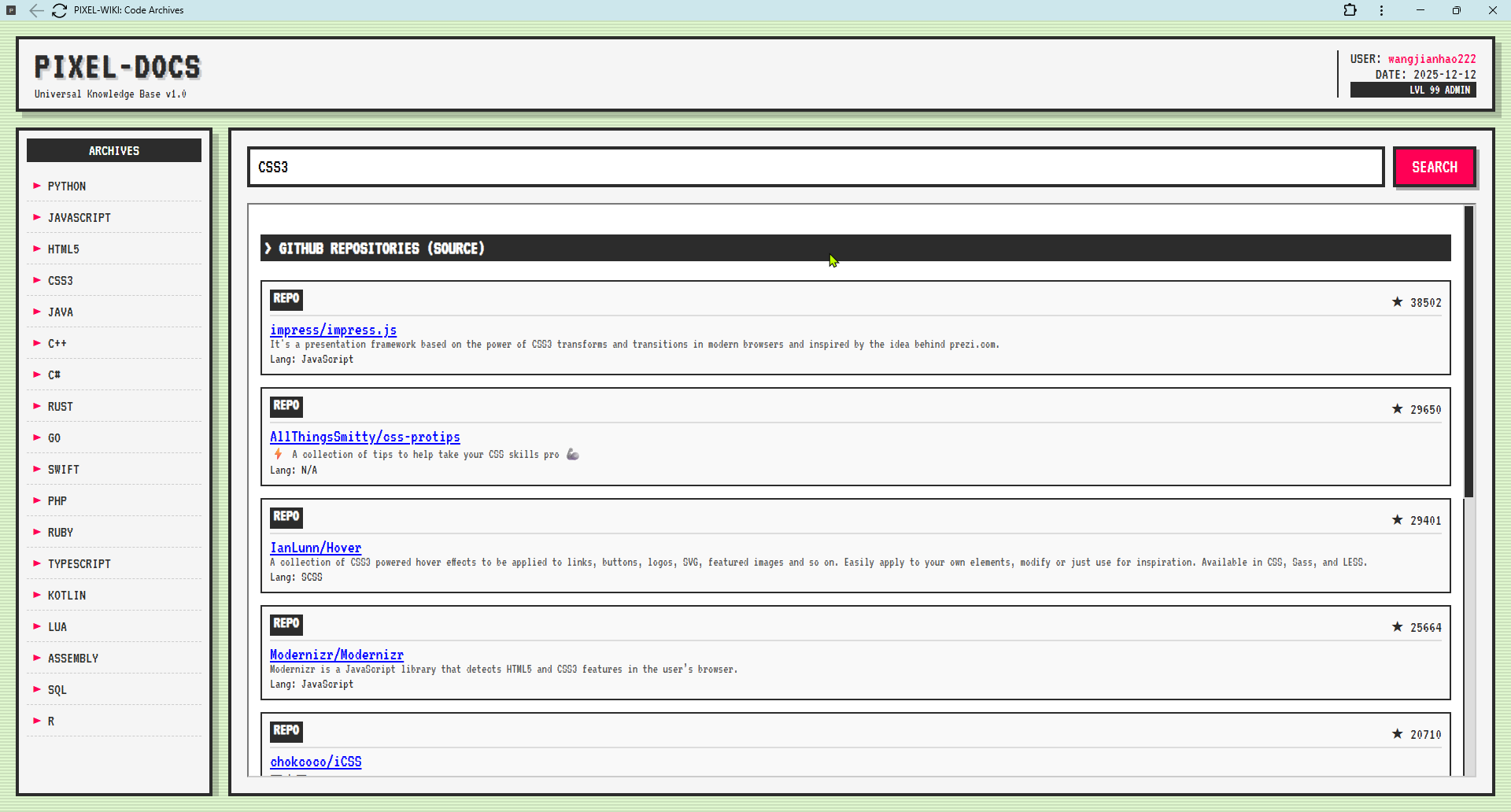
Task: Open the browser three-dot menu
Action: click(1381, 10)
